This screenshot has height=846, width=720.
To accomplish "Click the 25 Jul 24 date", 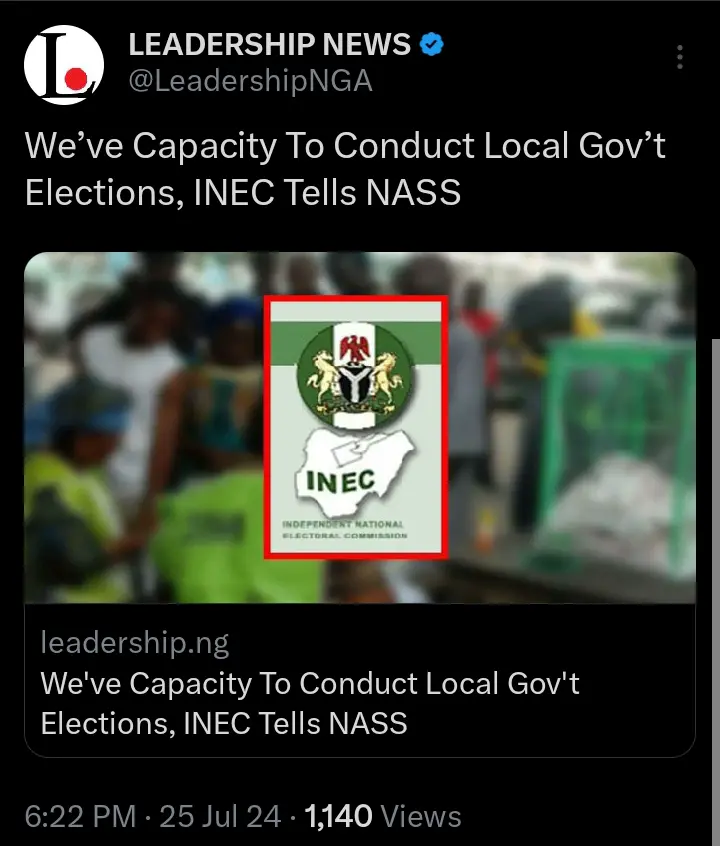I will pos(222,816).
